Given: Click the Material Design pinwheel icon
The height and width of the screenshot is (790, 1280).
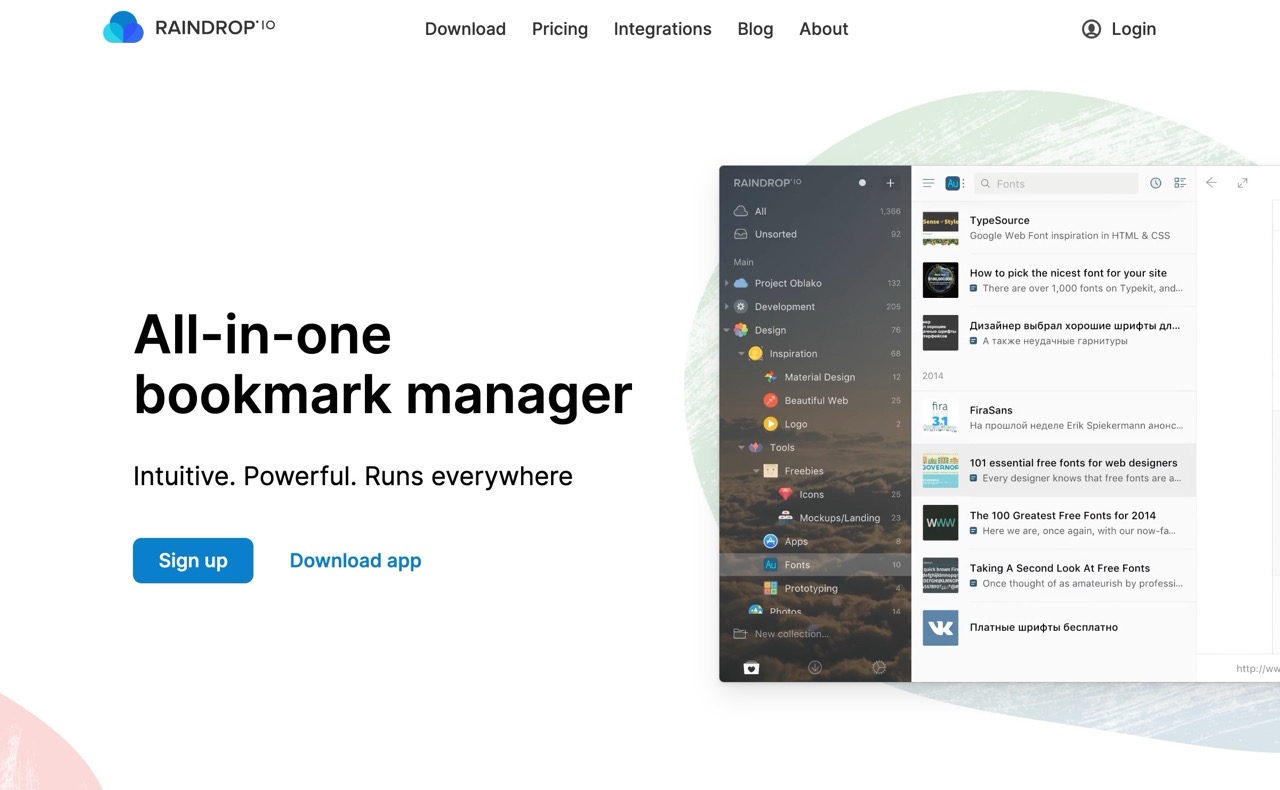Looking at the screenshot, I should 770,377.
